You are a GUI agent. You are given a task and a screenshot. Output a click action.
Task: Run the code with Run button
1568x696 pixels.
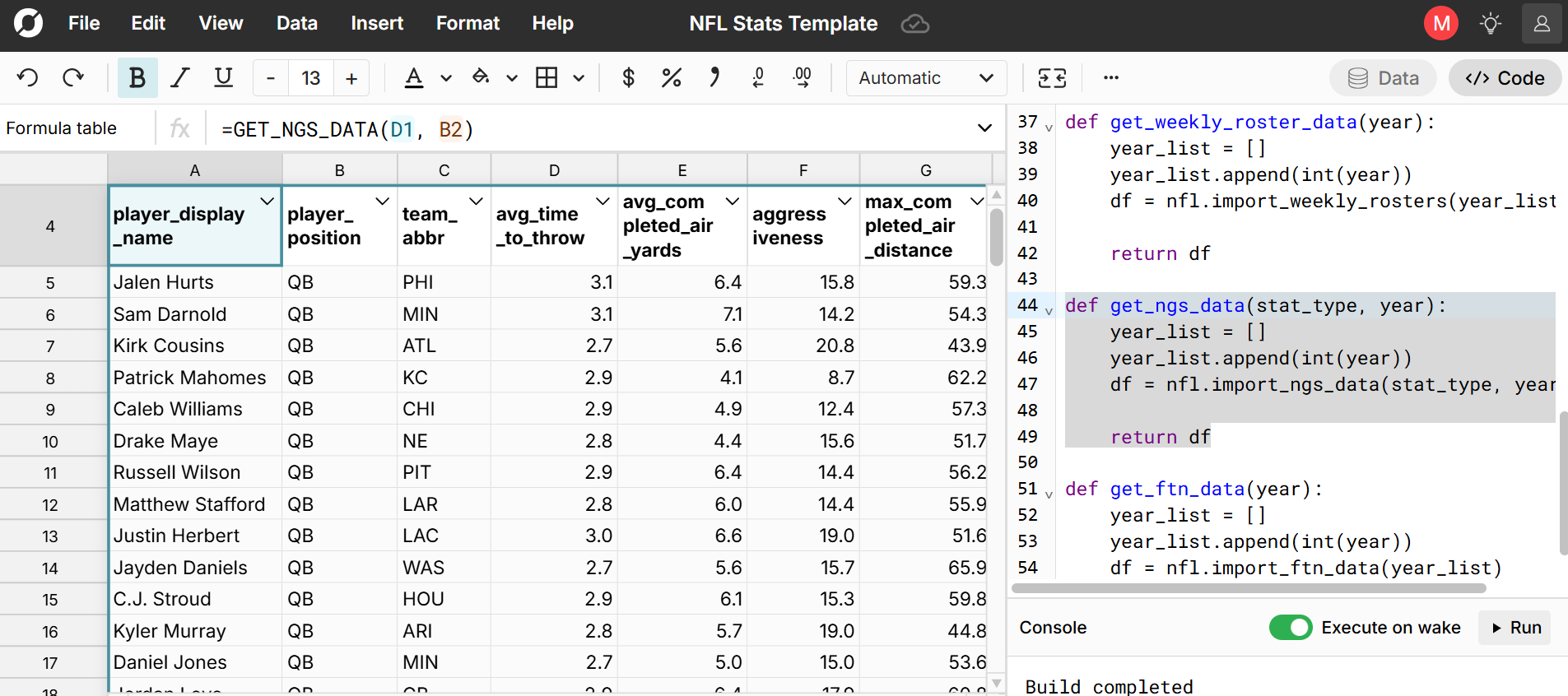coord(1515,628)
